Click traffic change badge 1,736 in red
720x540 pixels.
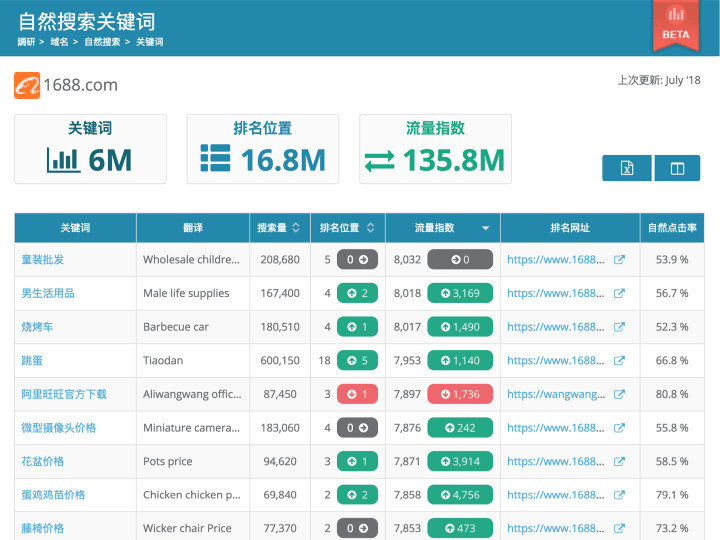click(460, 394)
